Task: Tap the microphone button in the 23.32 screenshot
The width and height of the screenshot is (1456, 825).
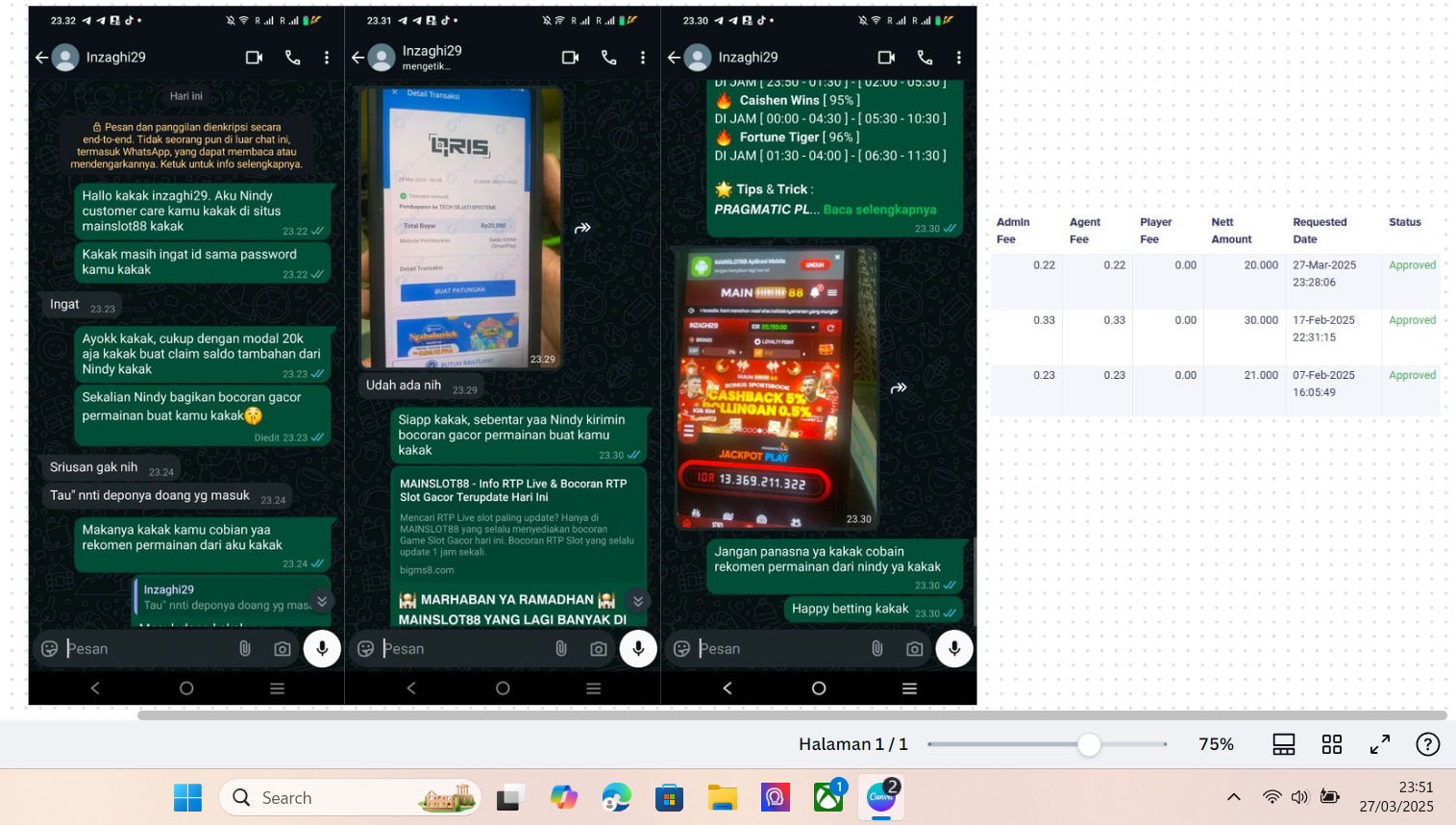Action: point(322,649)
